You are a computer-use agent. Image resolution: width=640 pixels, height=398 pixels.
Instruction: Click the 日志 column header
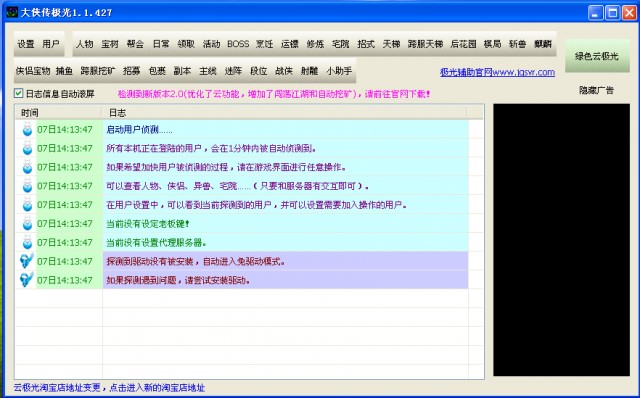pyautogui.click(x=284, y=112)
